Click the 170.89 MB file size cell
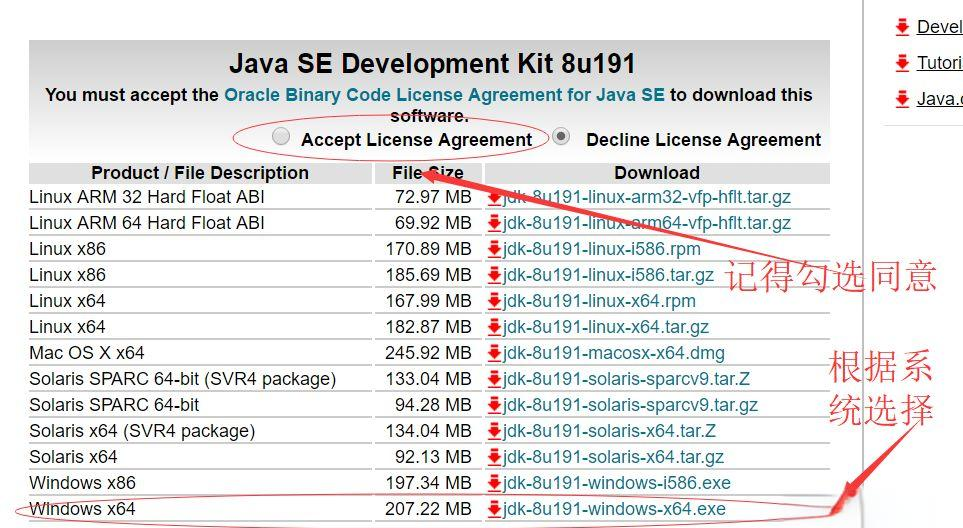 click(x=428, y=249)
